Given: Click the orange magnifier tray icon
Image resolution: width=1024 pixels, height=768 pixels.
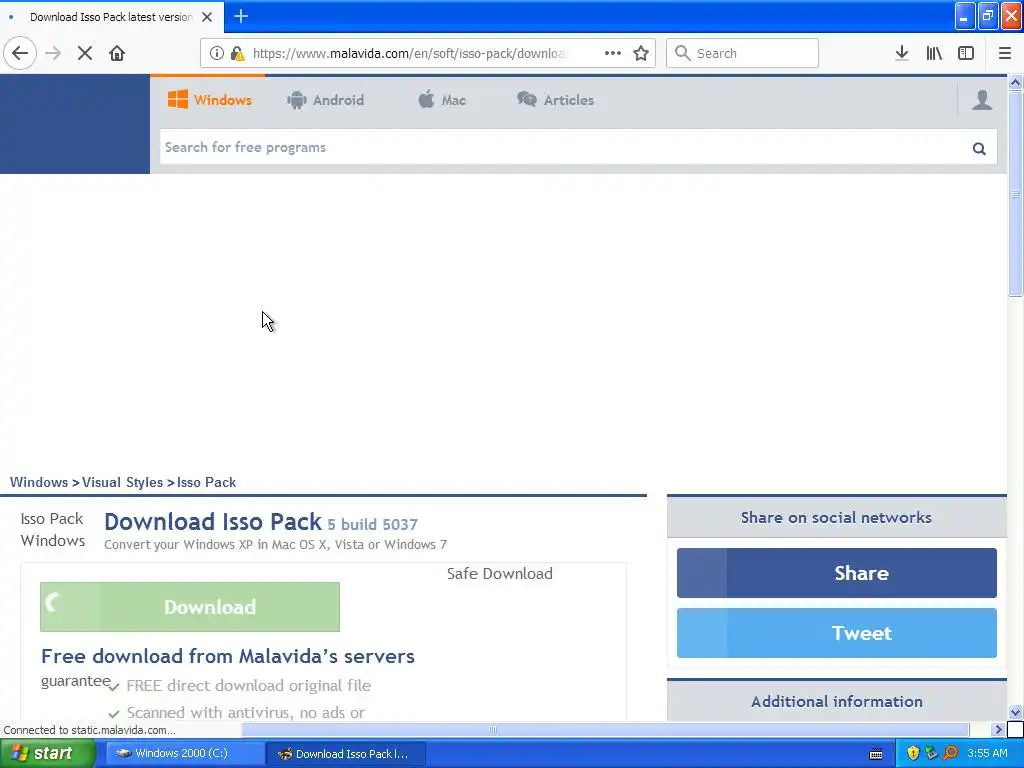Looking at the screenshot, I should coord(951,753).
